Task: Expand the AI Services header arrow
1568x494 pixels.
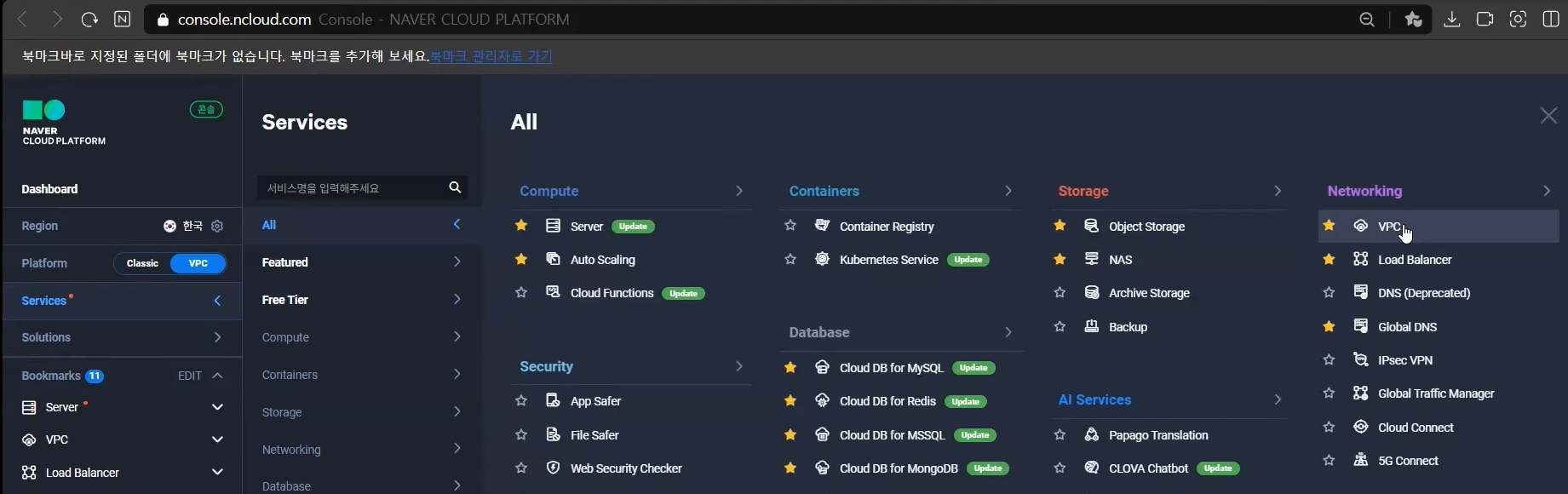Action: point(1277,399)
